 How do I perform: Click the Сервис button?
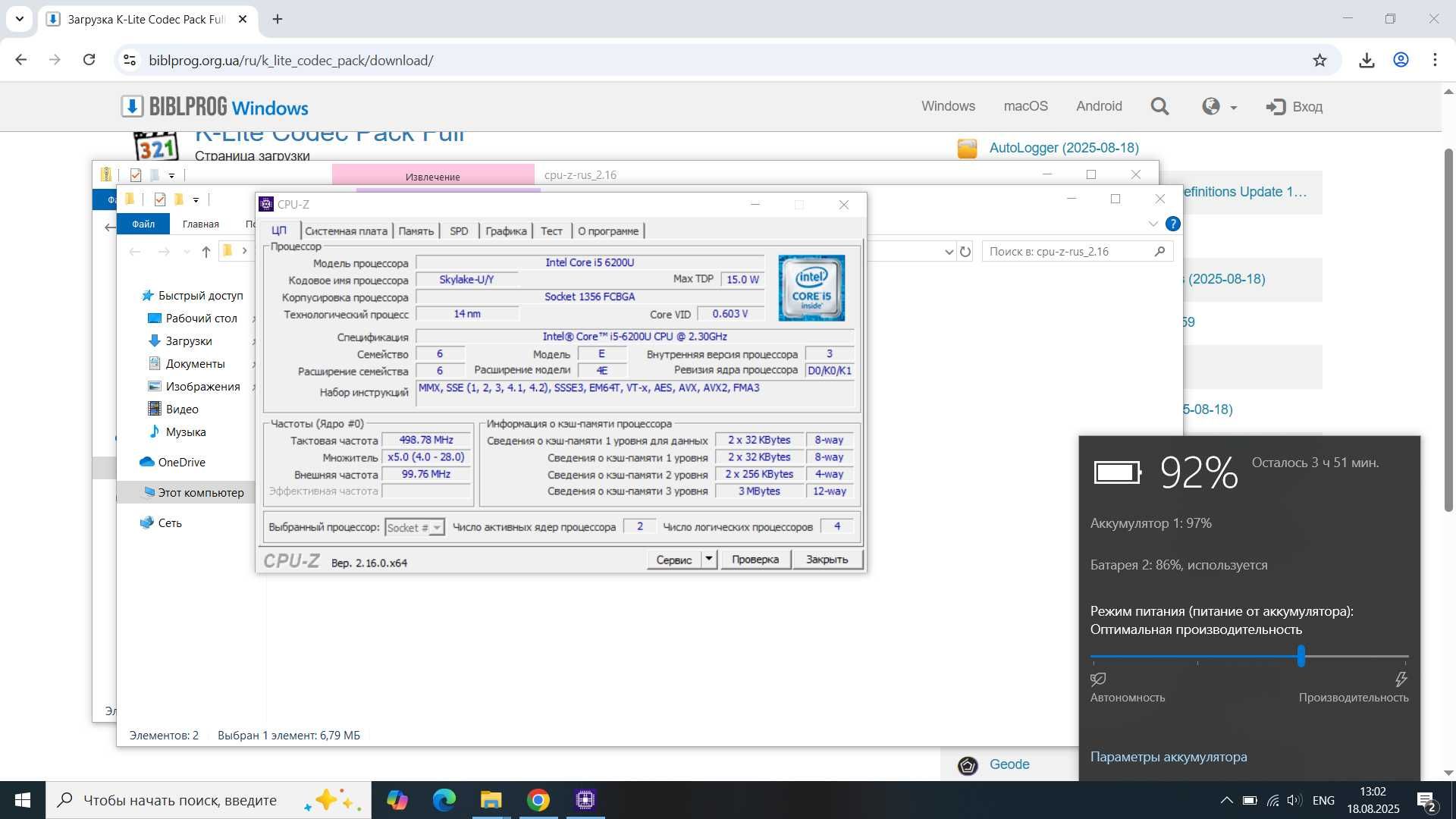tap(674, 560)
